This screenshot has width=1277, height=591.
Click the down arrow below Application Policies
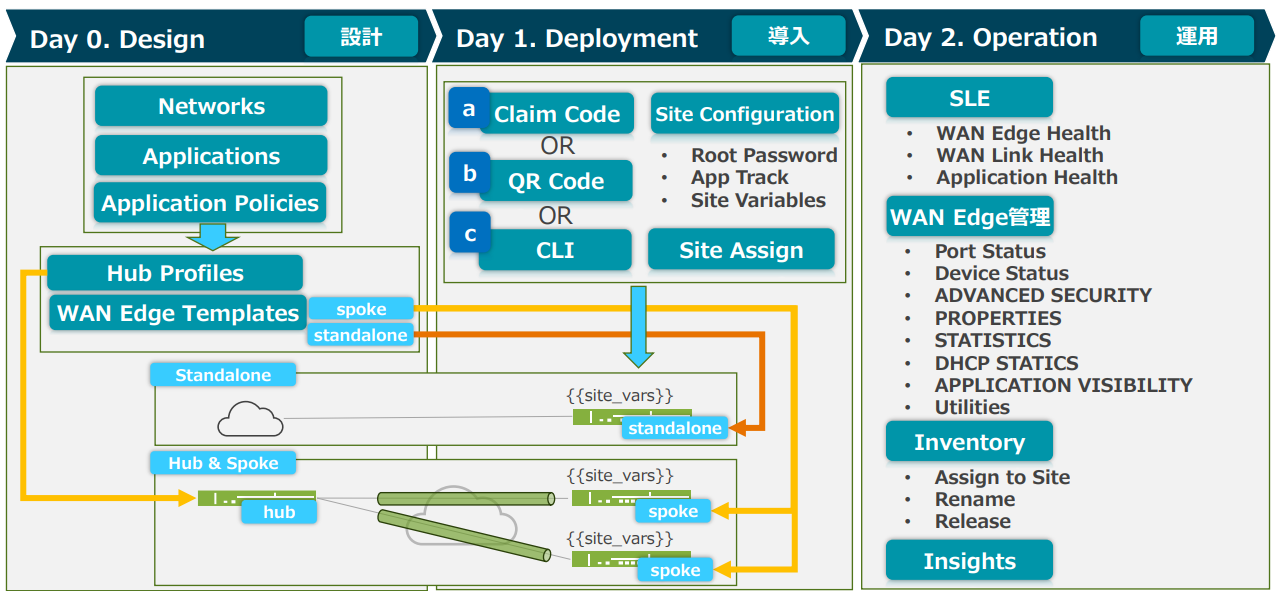click(212, 237)
